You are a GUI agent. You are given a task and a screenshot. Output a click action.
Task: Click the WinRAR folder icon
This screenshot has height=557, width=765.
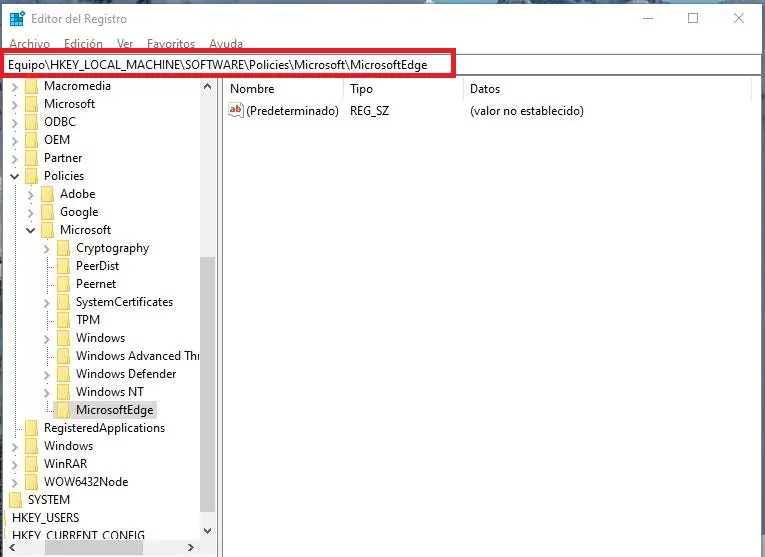click(31, 464)
